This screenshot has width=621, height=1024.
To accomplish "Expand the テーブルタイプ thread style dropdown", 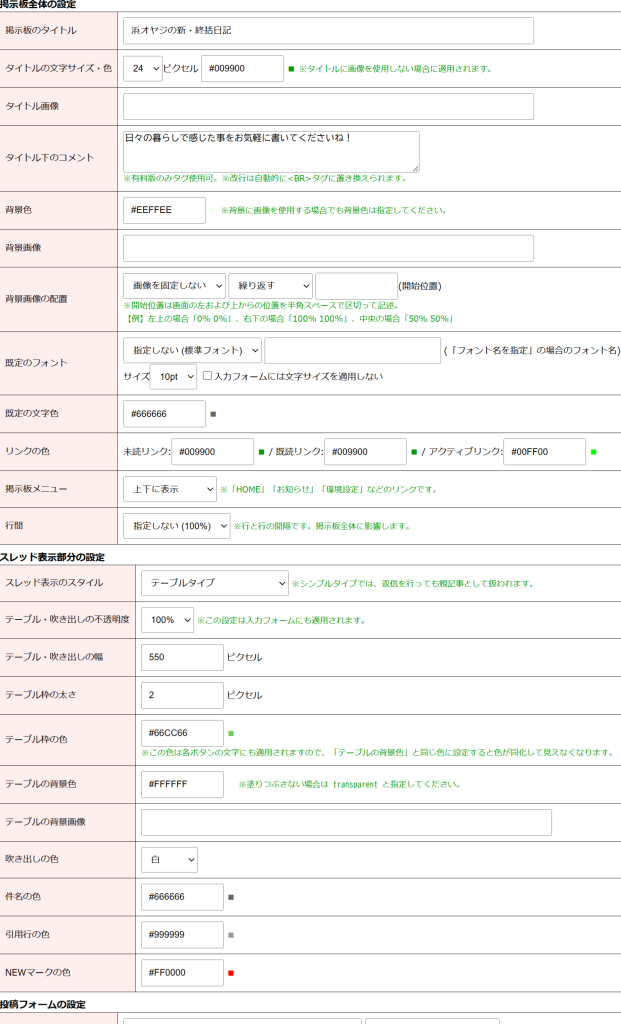I will tap(214, 583).
